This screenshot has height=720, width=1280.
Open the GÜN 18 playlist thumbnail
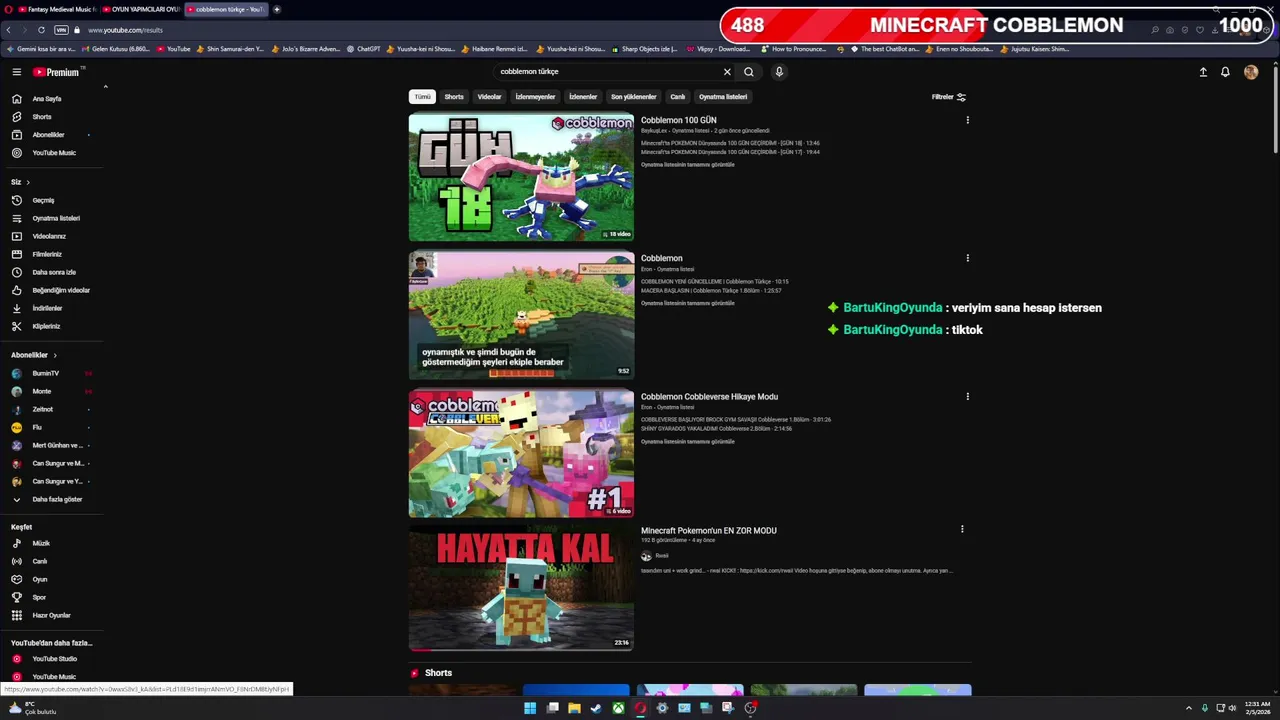click(x=521, y=177)
